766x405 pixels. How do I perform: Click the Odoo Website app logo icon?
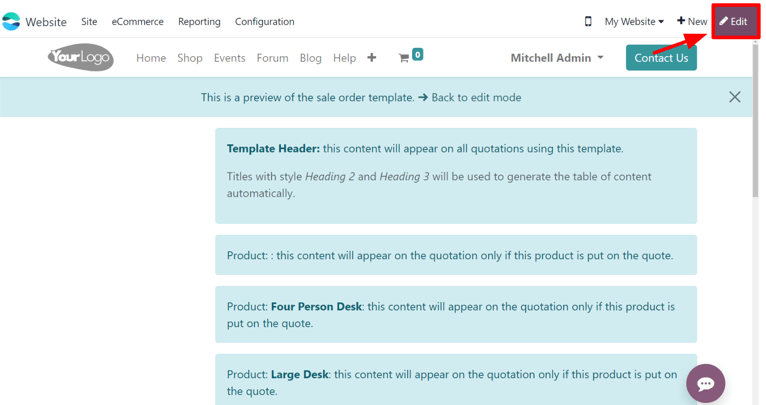12,21
